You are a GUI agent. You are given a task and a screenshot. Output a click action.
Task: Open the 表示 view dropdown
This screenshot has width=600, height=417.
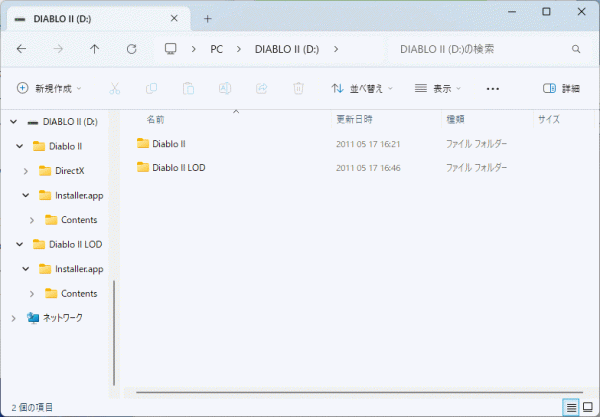[x=438, y=88]
